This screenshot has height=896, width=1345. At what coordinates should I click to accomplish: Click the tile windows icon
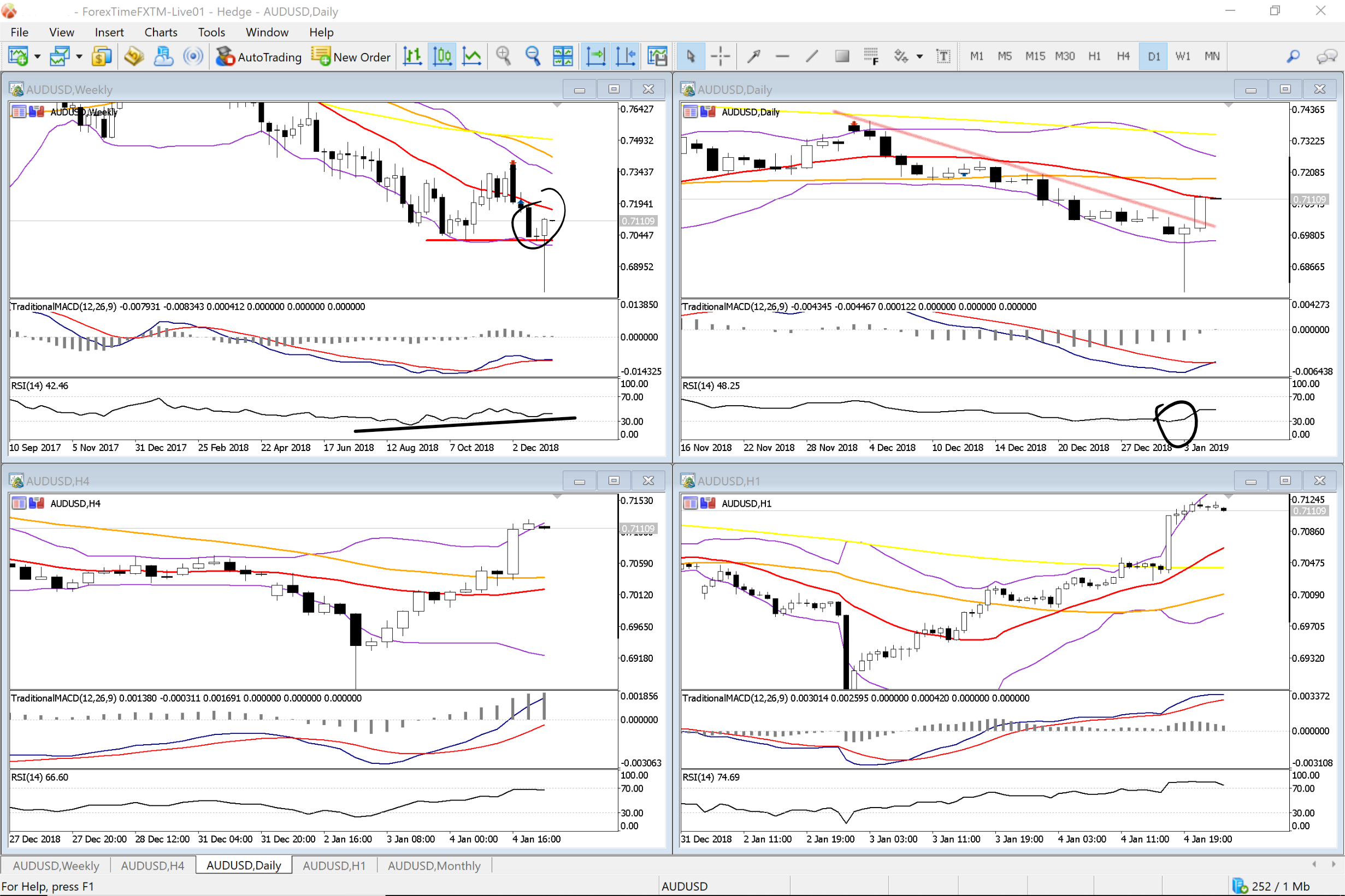click(x=563, y=57)
